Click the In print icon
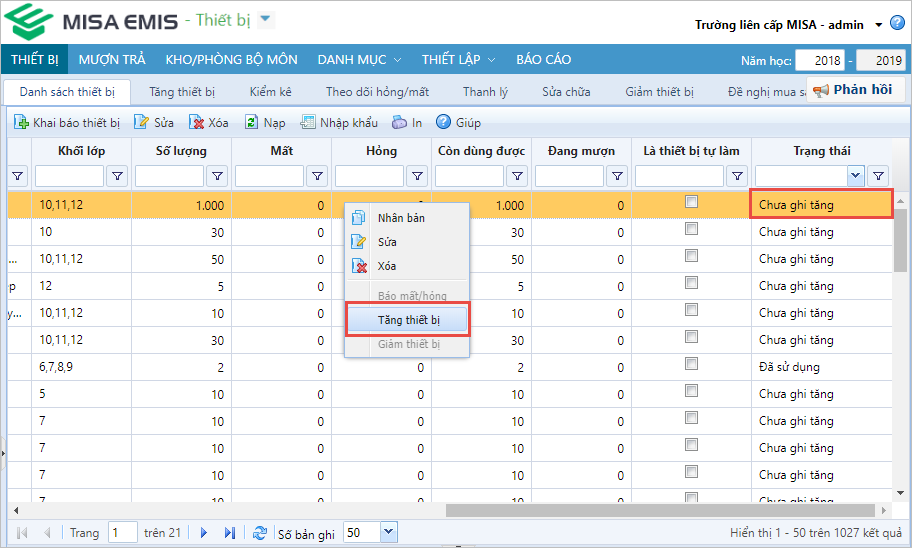 399,123
